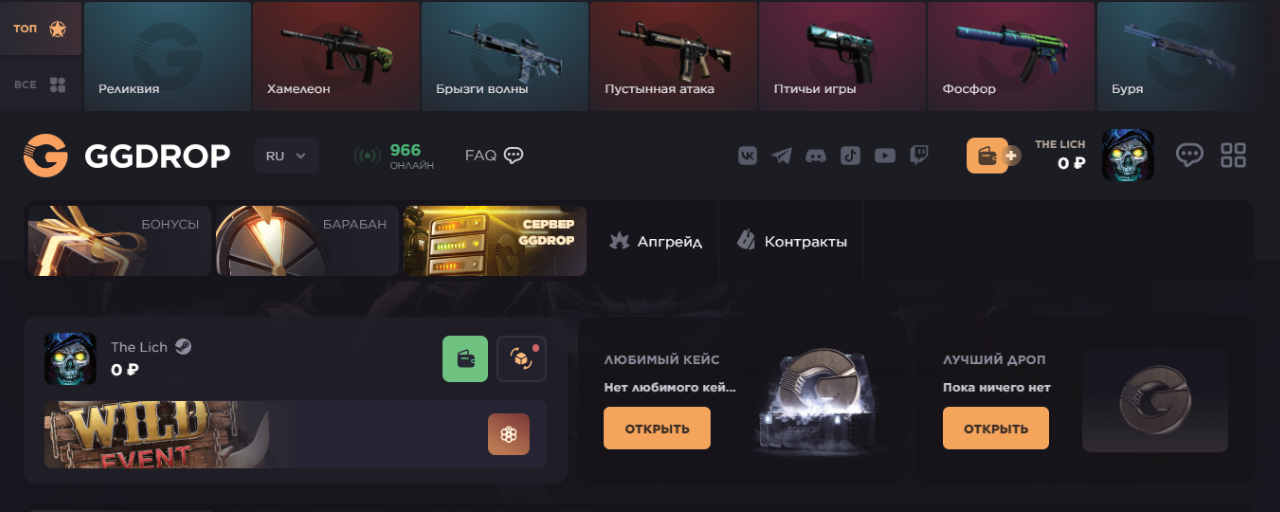Expand the RU language dropdown
The width and height of the screenshot is (1280, 512).
(287, 156)
